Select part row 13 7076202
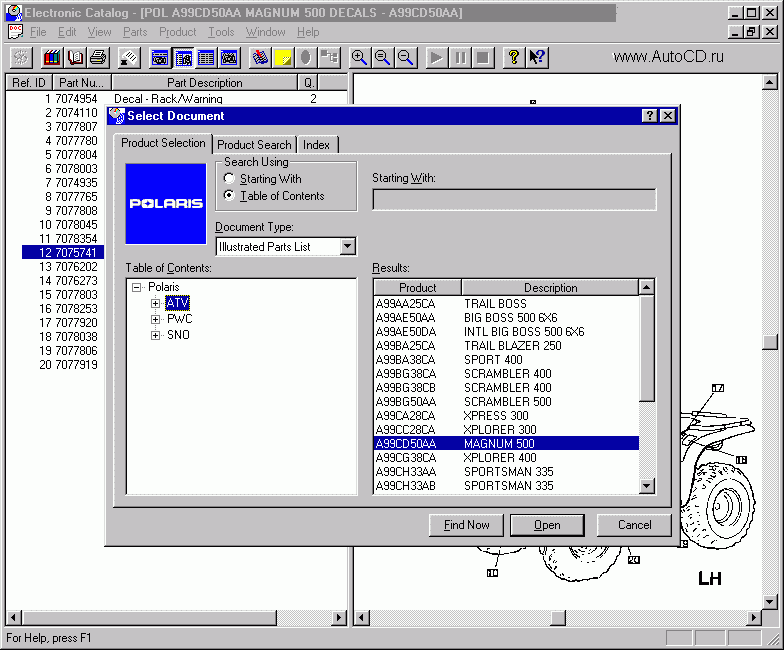Screen dimensions: 784x650 (x=63, y=266)
